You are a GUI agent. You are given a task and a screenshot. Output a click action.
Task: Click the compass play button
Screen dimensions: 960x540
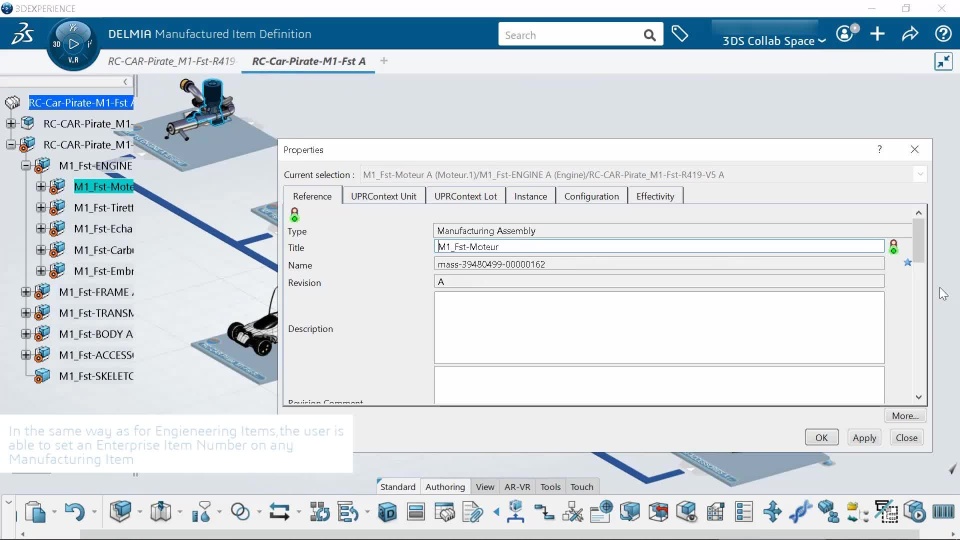[73, 44]
